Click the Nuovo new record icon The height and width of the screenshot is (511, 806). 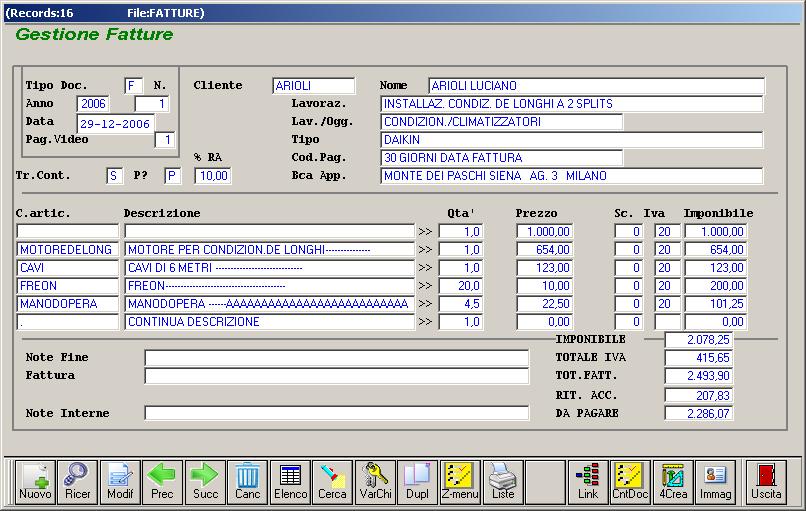pyautogui.click(x=35, y=481)
